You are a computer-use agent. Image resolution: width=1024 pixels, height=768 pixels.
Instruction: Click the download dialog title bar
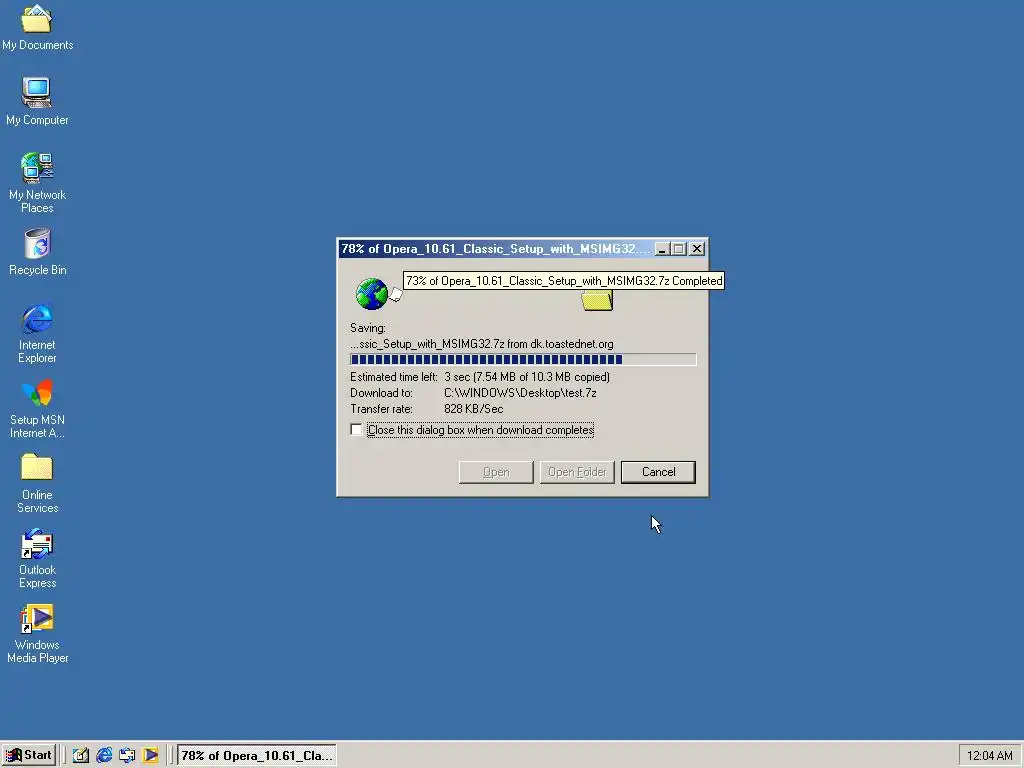[x=496, y=249]
